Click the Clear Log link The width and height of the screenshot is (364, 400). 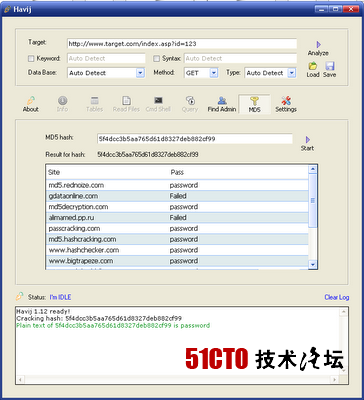[337, 297]
